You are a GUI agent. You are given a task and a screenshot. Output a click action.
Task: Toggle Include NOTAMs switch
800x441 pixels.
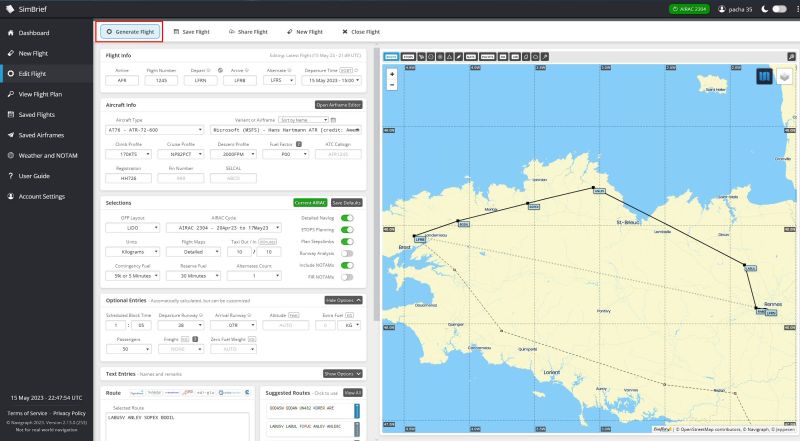[x=347, y=265]
